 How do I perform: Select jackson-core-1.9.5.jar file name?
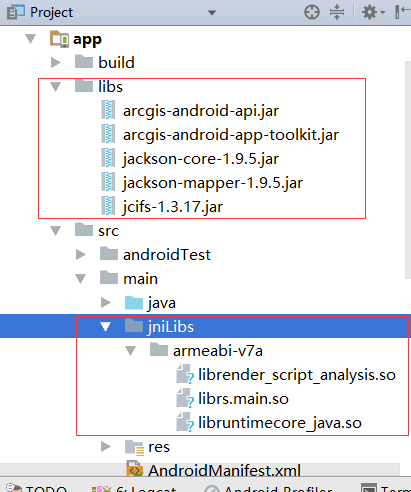coord(201,159)
